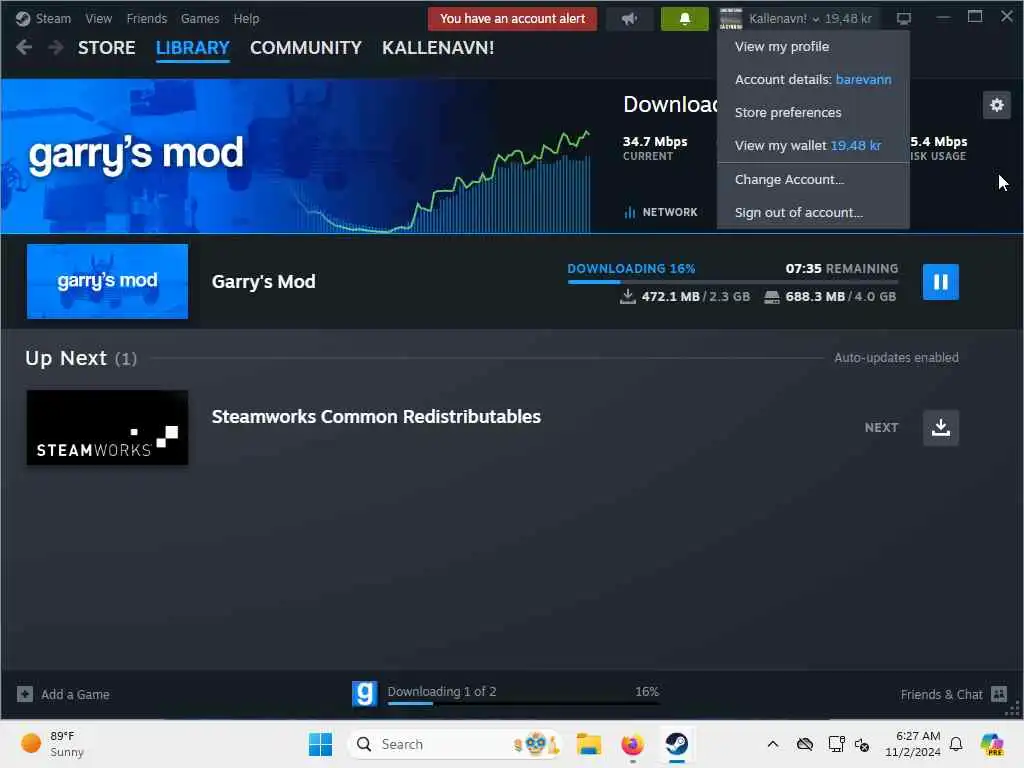Click the 34.7 Mbps CURRENT stat
1024x768 pixels.
(x=655, y=148)
